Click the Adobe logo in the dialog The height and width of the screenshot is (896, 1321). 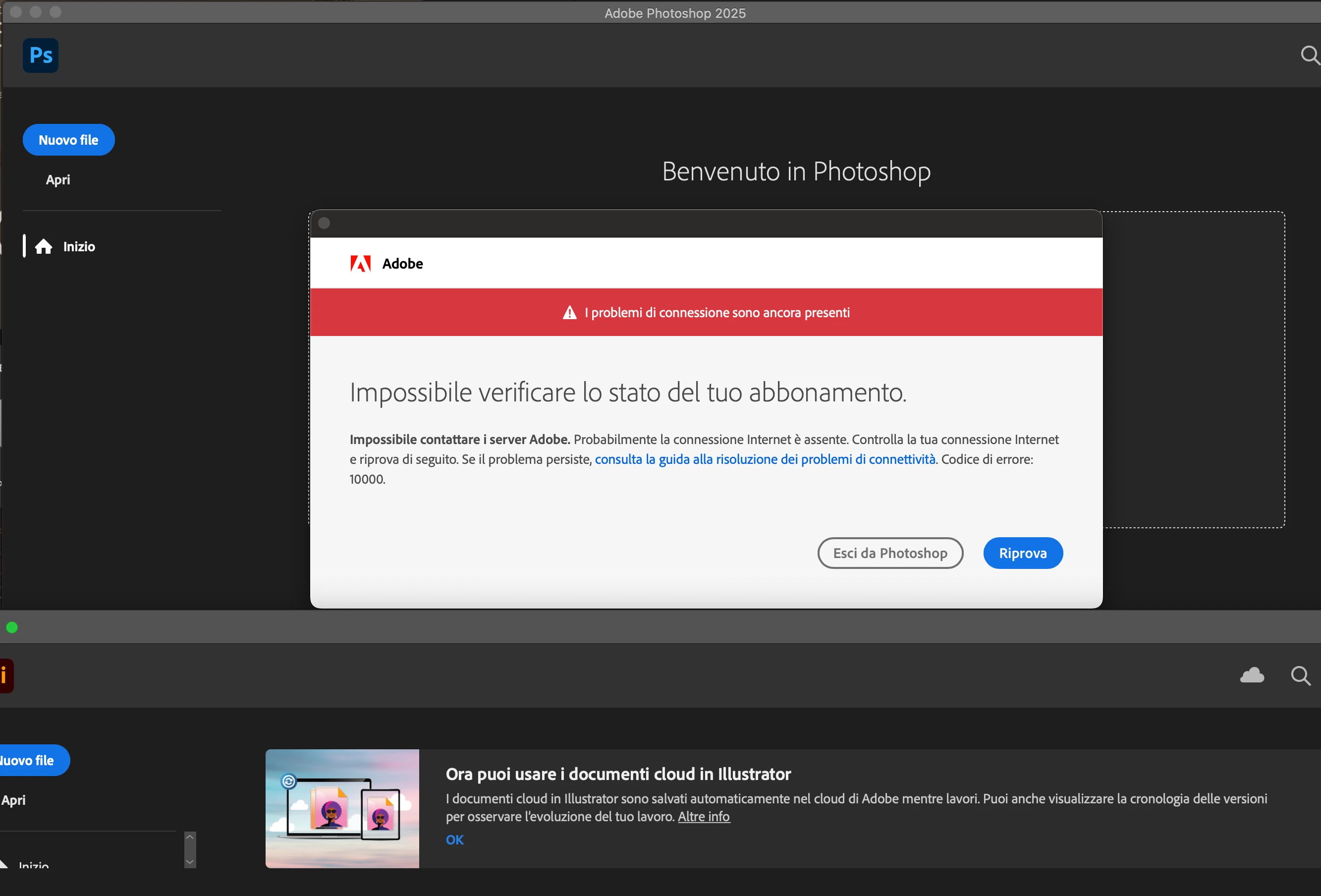pos(360,264)
